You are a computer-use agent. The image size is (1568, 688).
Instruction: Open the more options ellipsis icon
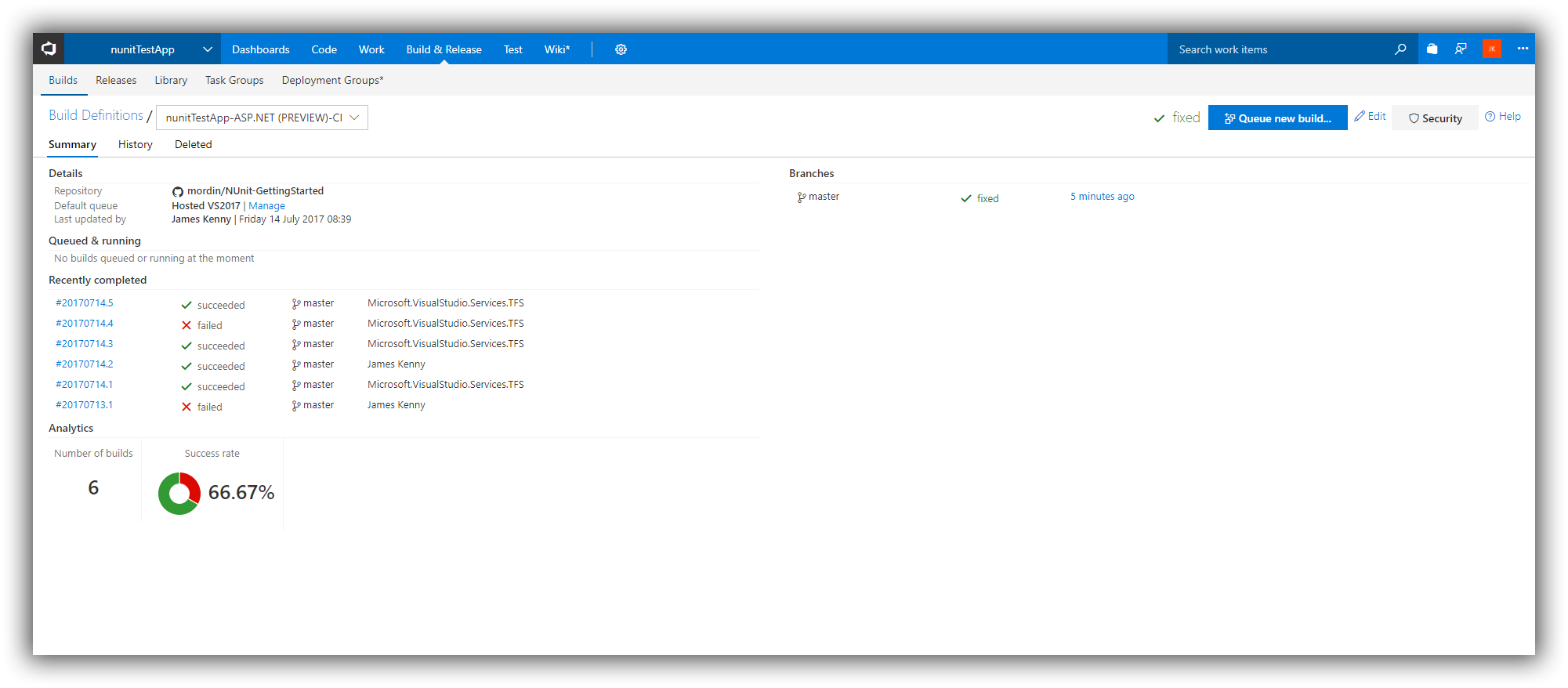point(1523,49)
